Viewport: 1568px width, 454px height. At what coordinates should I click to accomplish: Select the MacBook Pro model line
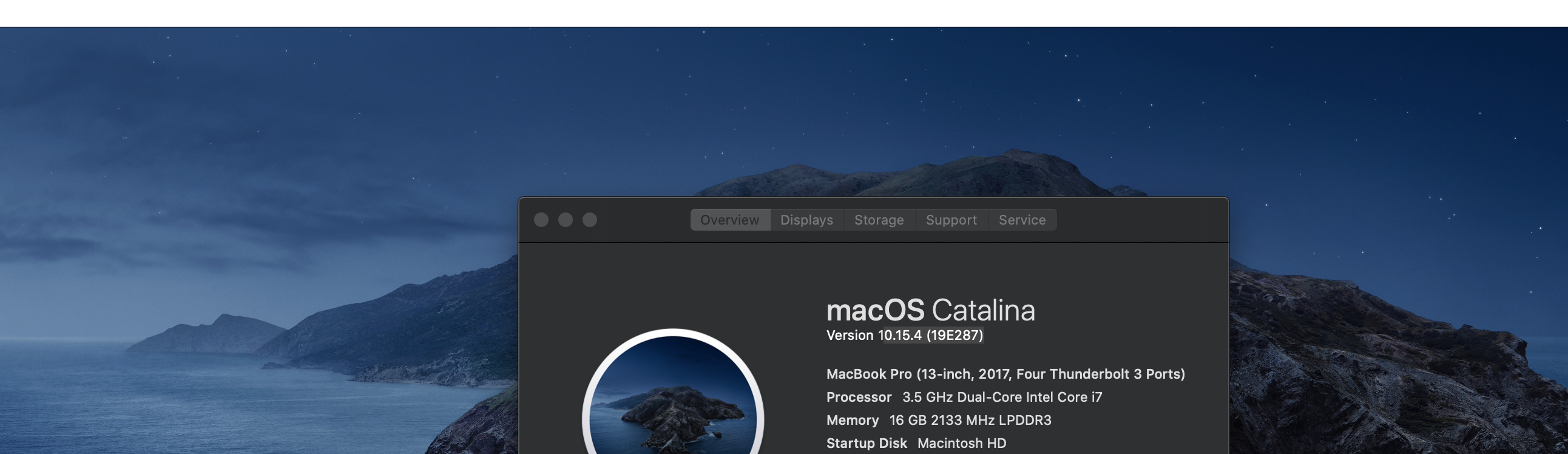pyautogui.click(x=1005, y=374)
